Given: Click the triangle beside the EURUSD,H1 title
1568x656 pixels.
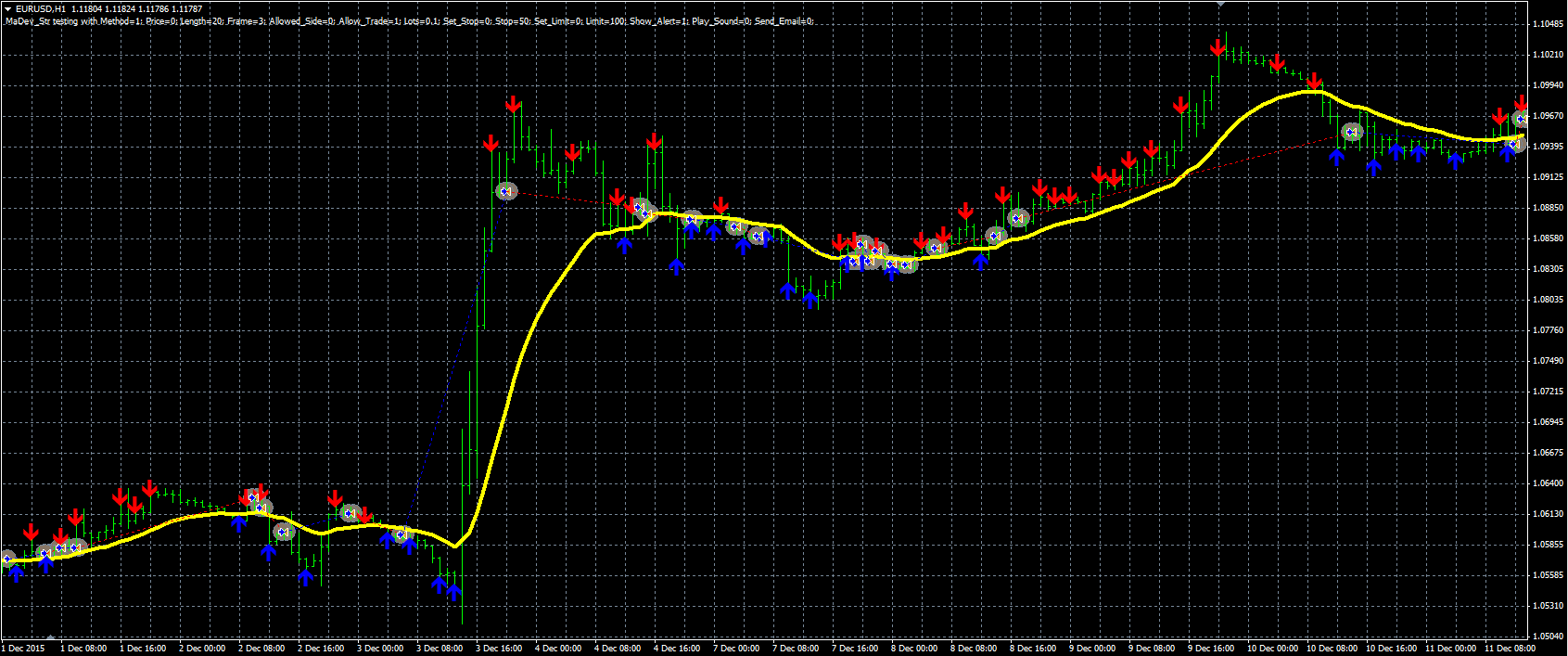Looking at the screenshot, I should 6,9.
